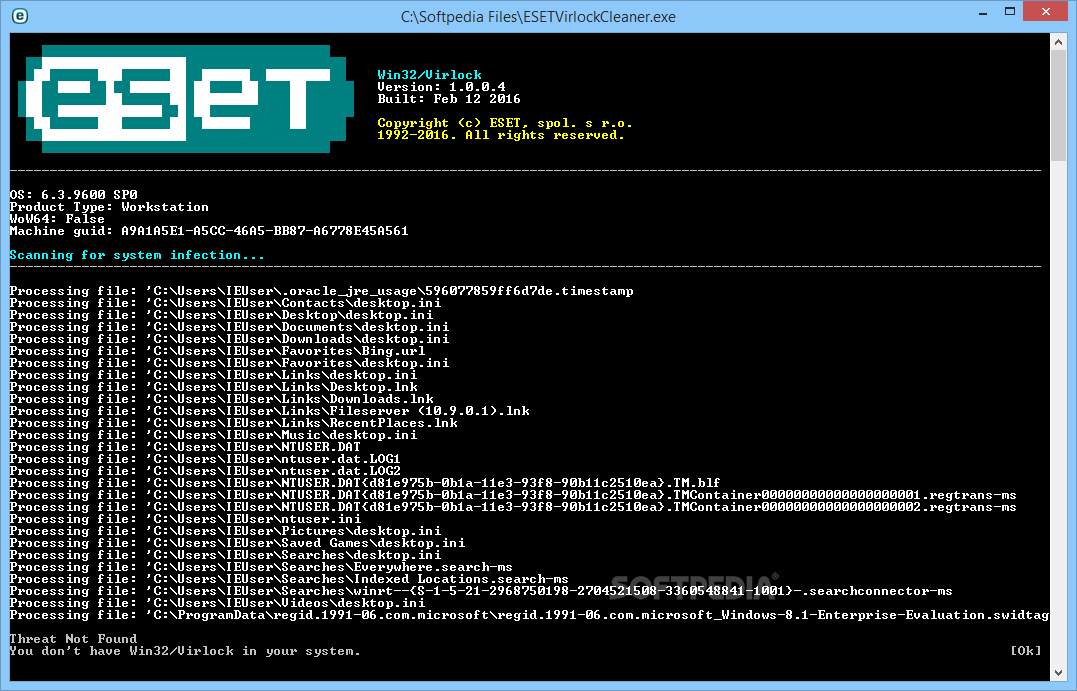Click the 'Built: Feb 12 2016' line
The image size is (1077, 691).
point(449,99)
